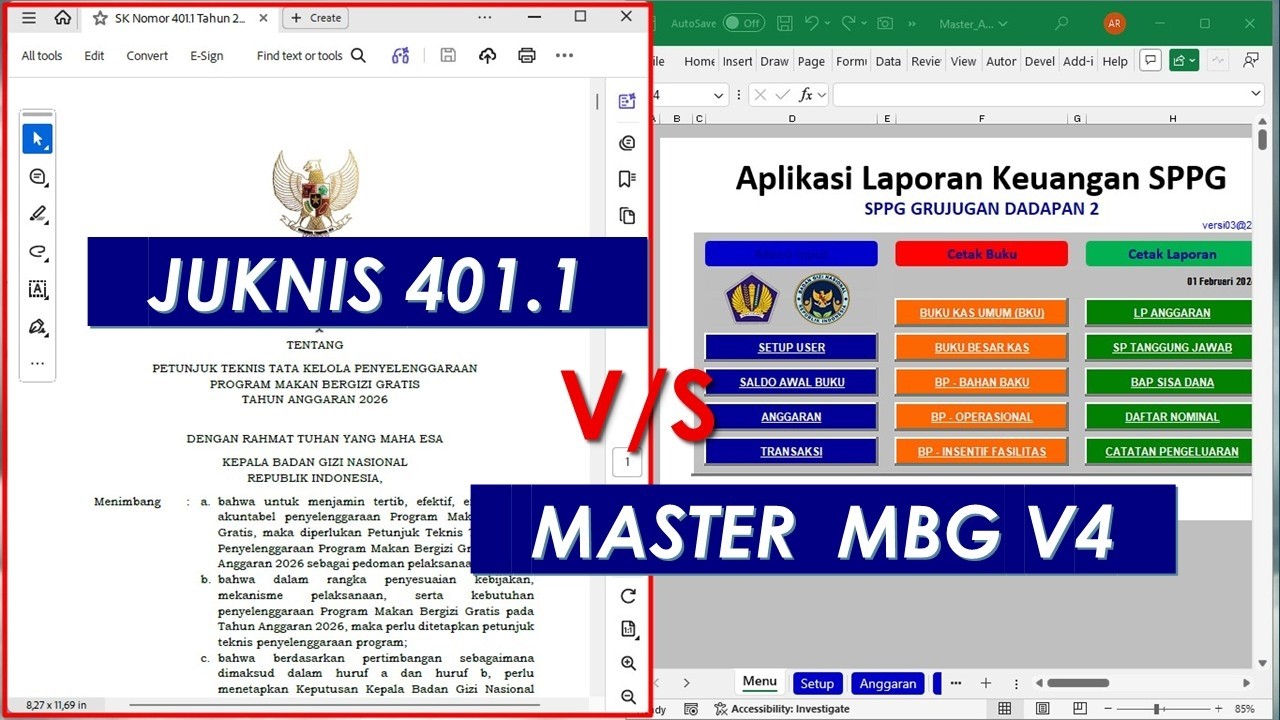Click the TRANSAKSI button
1280x720 pixels.
pos(791,451)
